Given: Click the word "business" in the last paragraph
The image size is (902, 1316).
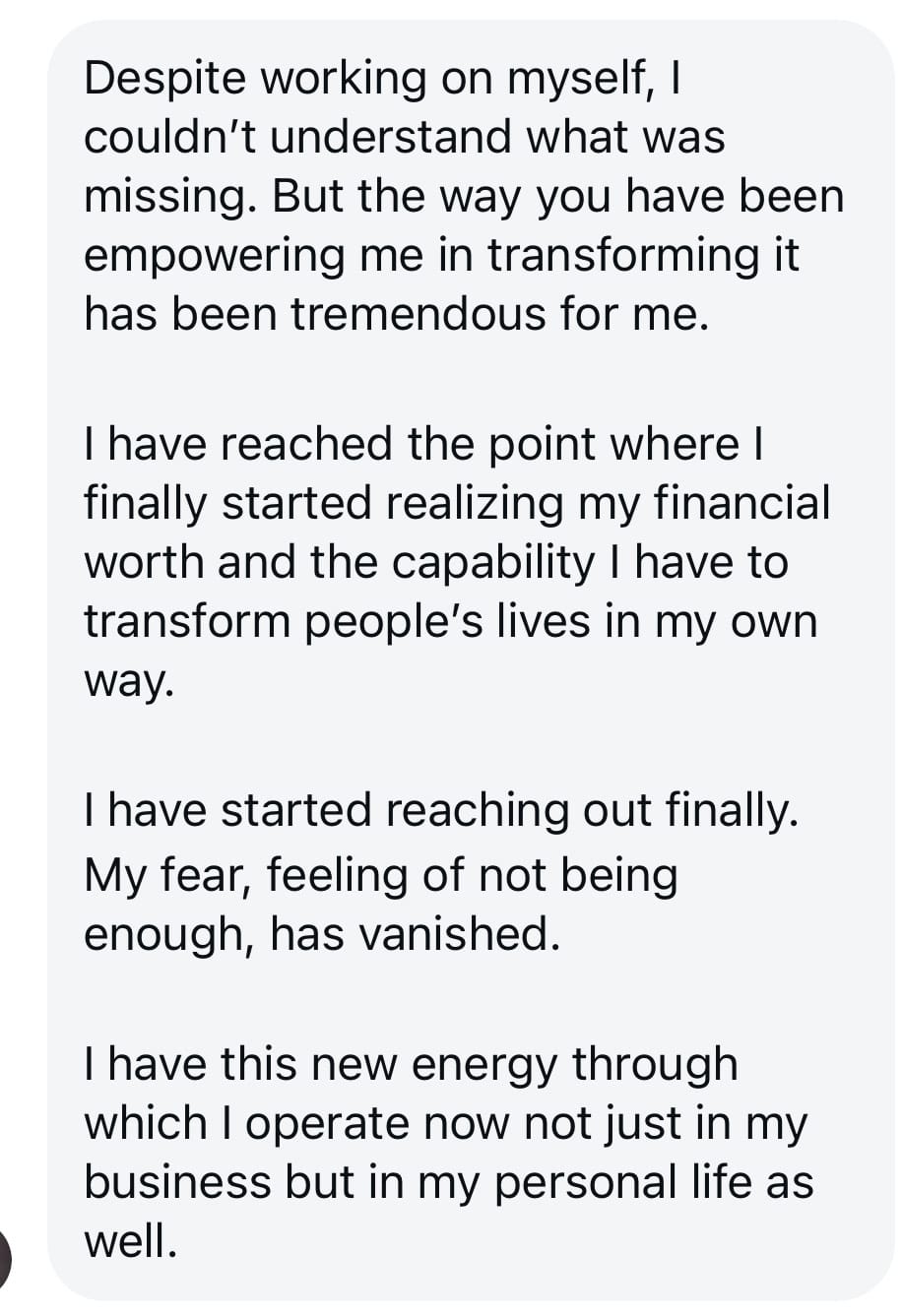Looking at the screenshot, I should point(176,1182).
